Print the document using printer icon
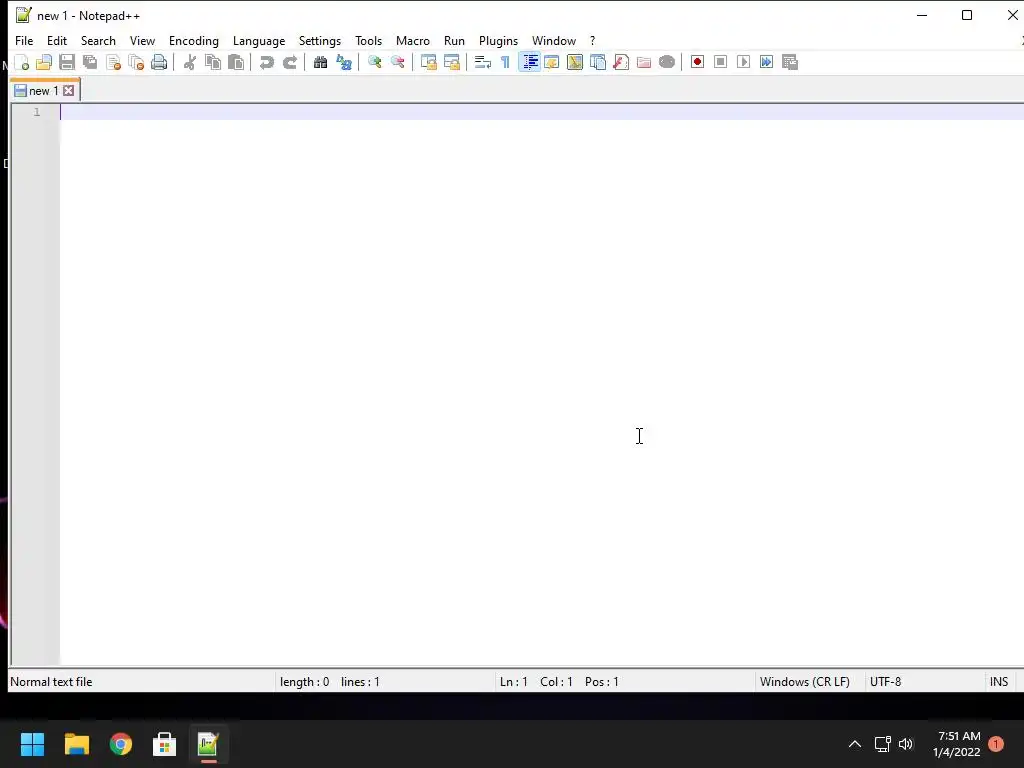Screen dimensions: 1024x768 (x=159, y=62)
